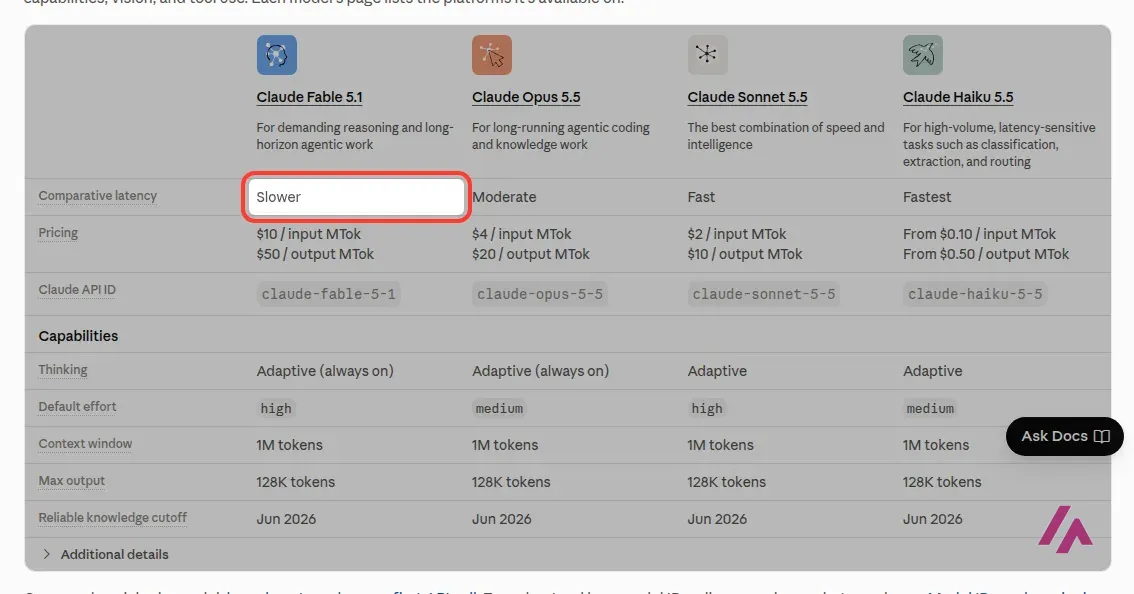
Task: Click the From $0.50 / output MTok price
Action: 986,254
